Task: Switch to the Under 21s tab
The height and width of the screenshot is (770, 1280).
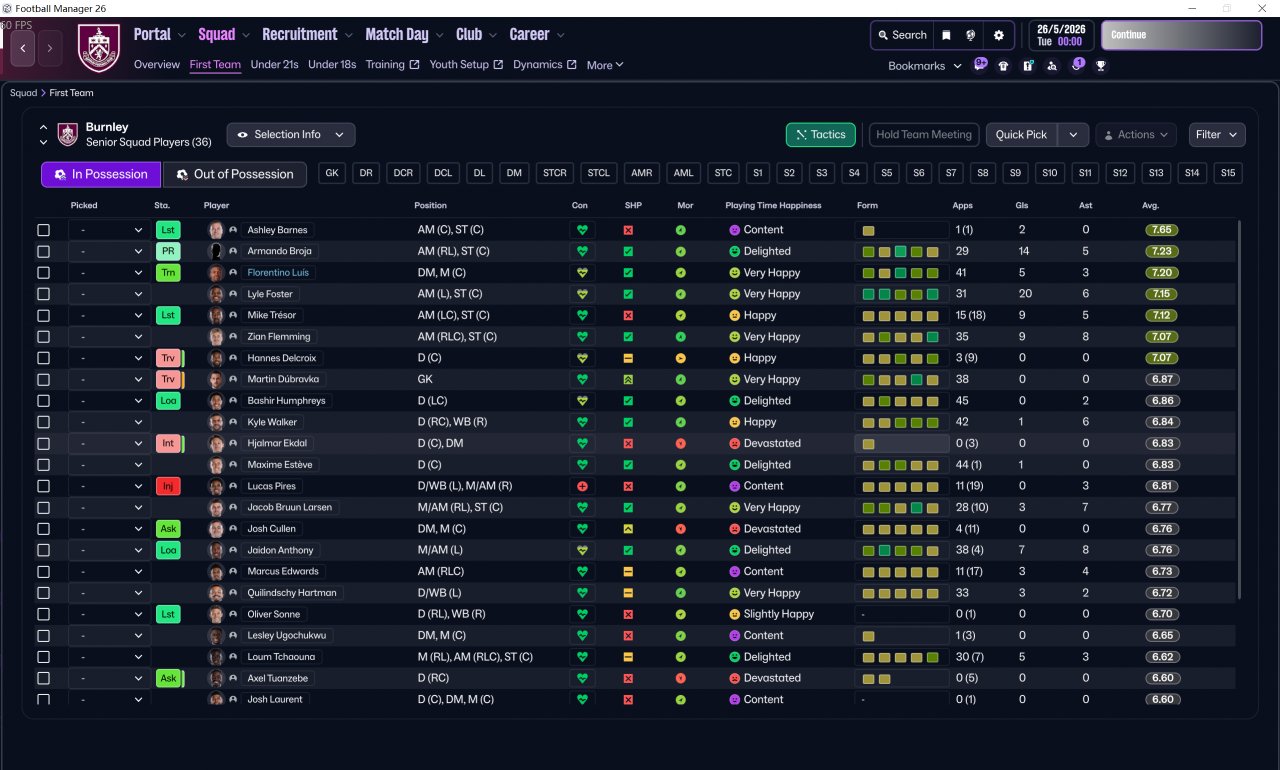Action: pos(274,65)
